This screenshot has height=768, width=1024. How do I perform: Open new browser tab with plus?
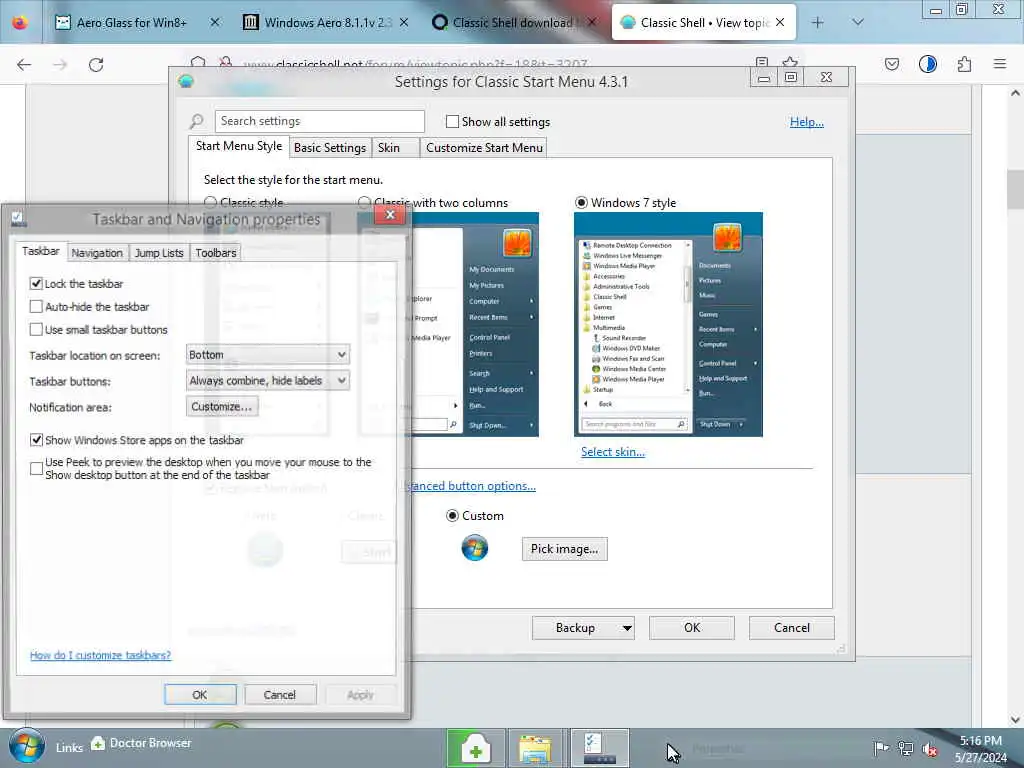point(817,23)
